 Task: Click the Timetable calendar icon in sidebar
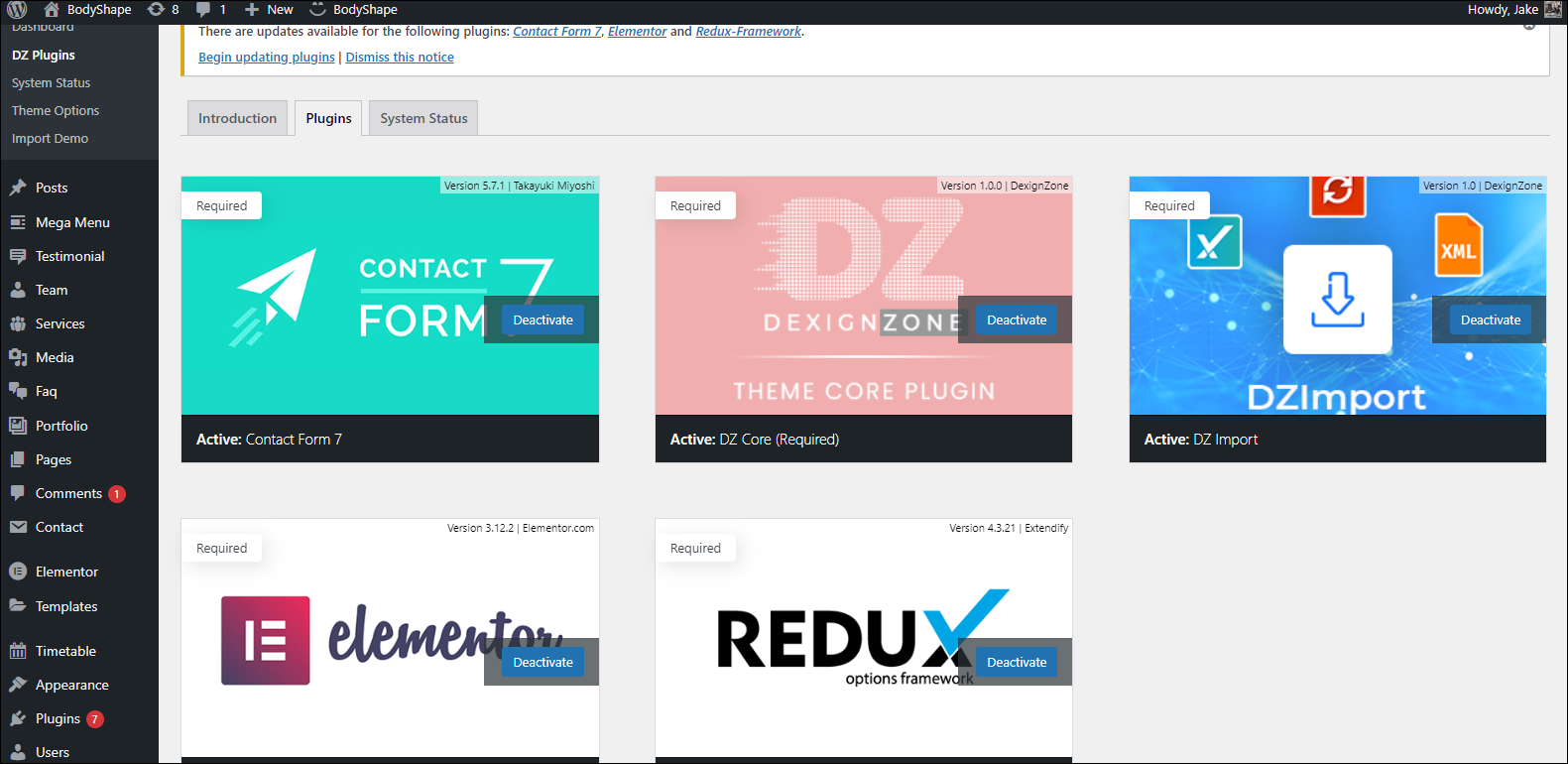coord(18,651)
